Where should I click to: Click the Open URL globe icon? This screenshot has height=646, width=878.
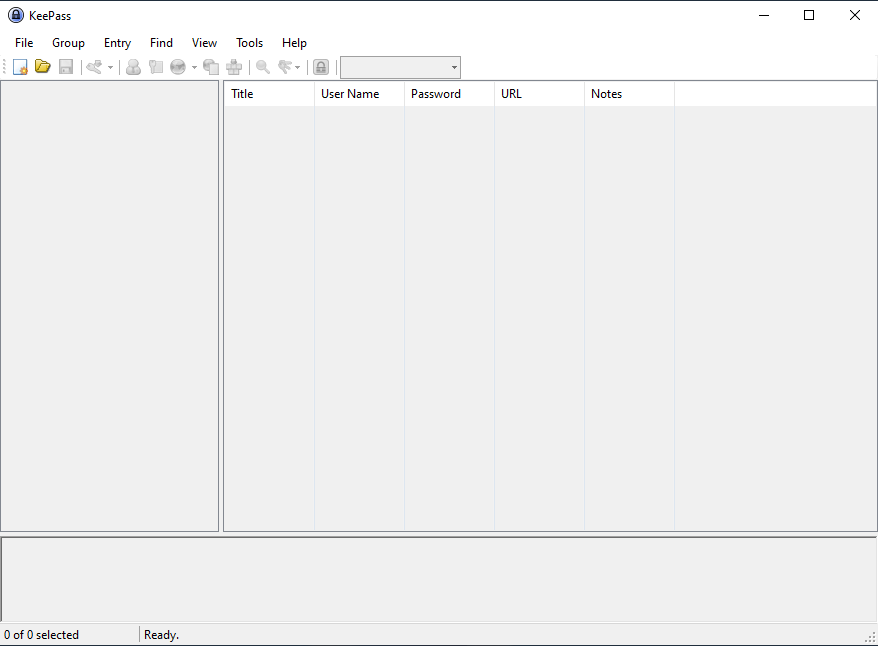pyautogui.click(x=178, y=67)
